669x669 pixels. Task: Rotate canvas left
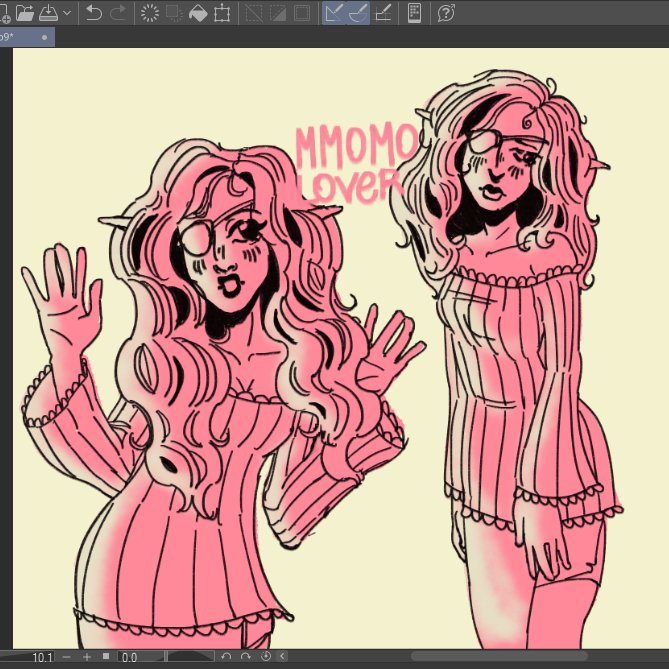coord(226,656)
